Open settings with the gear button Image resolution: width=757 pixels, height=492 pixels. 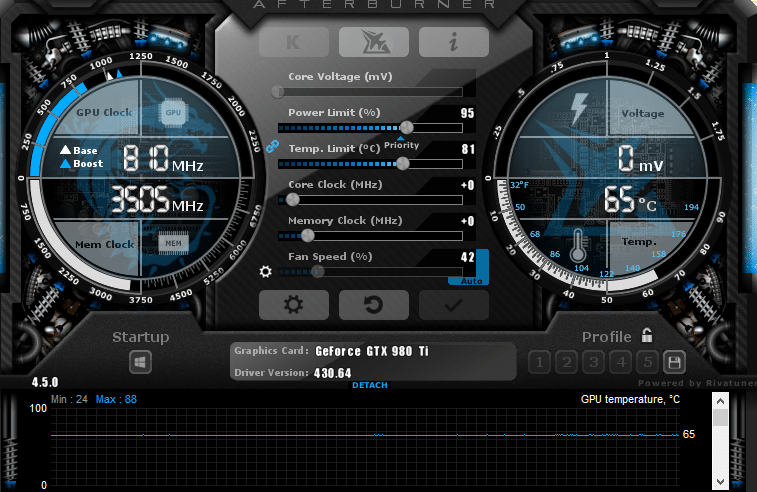coord(294,305)
